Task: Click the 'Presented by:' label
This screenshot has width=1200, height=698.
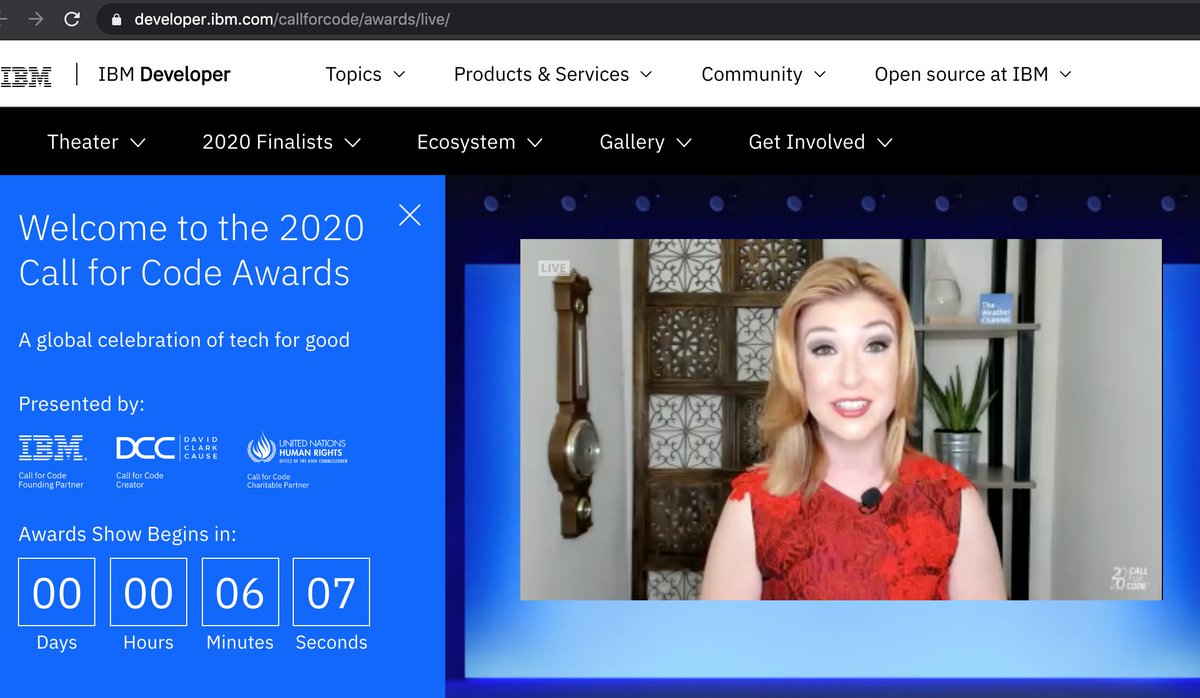Action: coord(82,404)
